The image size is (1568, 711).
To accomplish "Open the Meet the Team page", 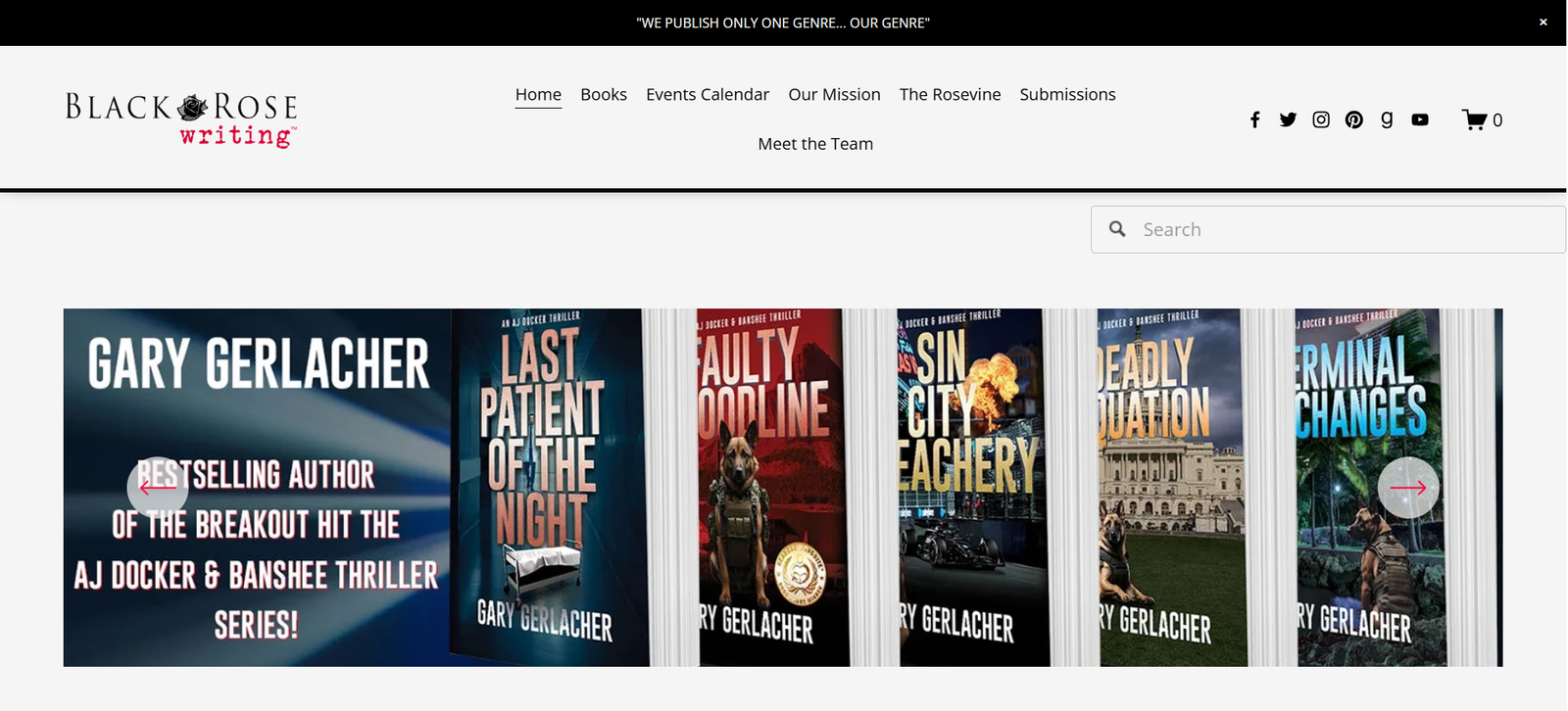I will pos(815,144).
